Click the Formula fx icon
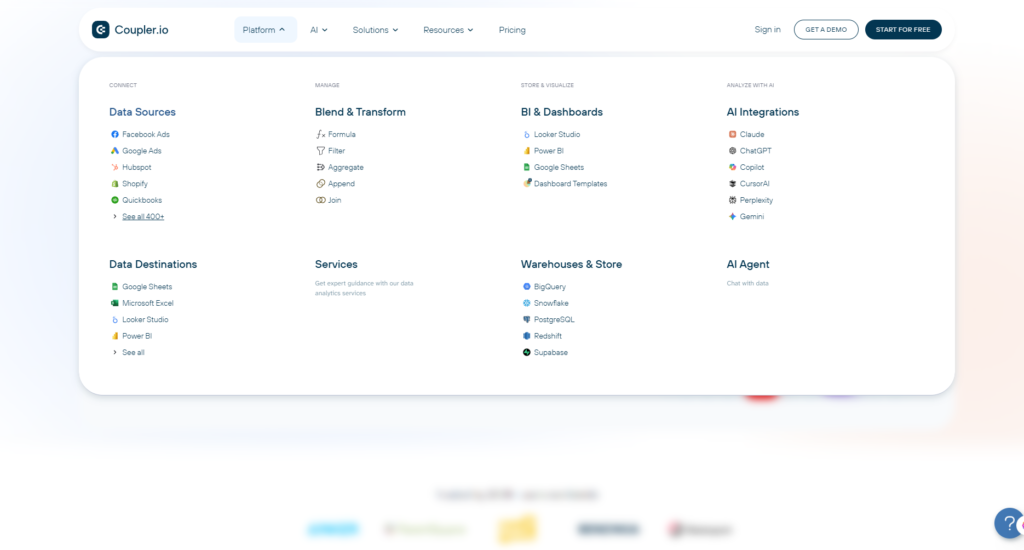The height and width of the screenshot is (550, 1024). point(321,134)
